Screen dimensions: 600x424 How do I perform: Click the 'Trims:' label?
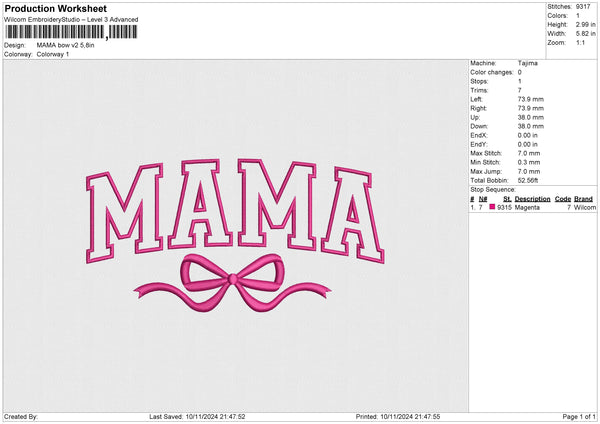pyautogui.click(x=479, y=90)
